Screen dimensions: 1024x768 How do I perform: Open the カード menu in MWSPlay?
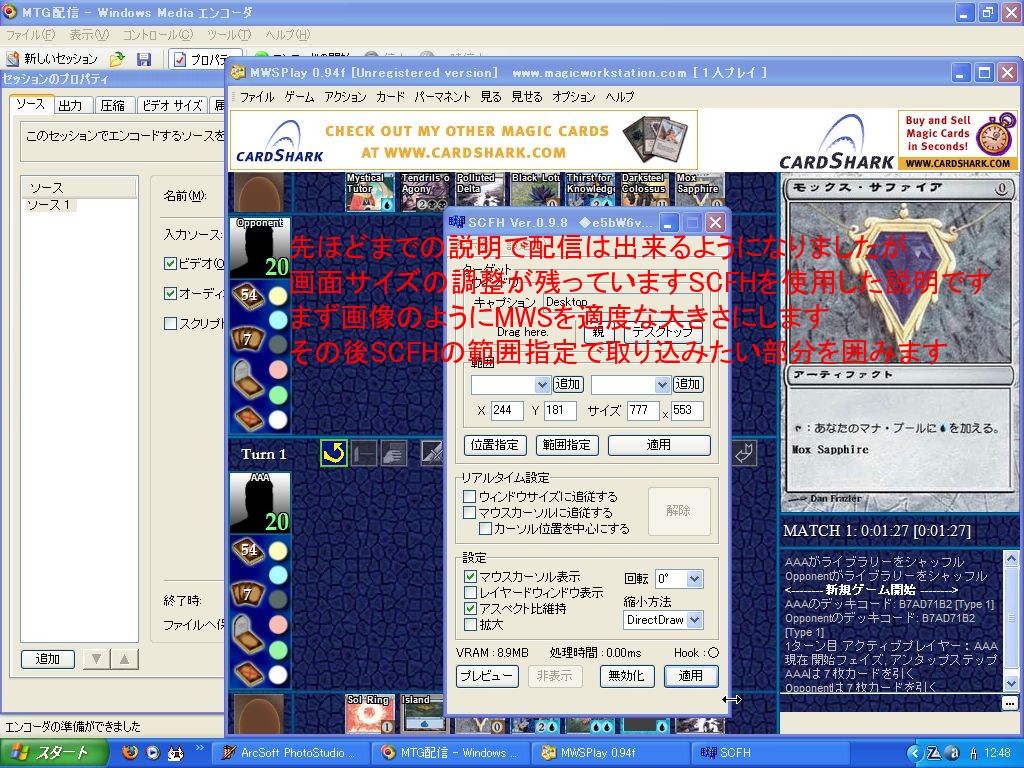click(x=390, y=97)
